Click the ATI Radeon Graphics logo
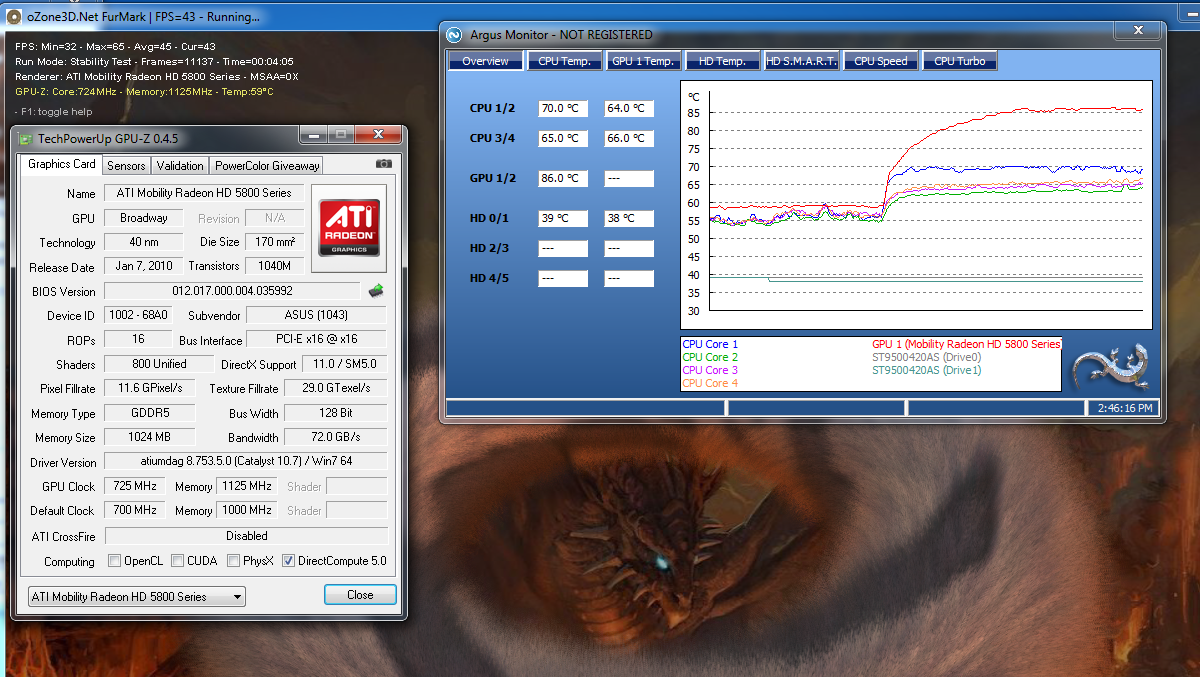Screen dimensions: 1200x677 point(348,229)
